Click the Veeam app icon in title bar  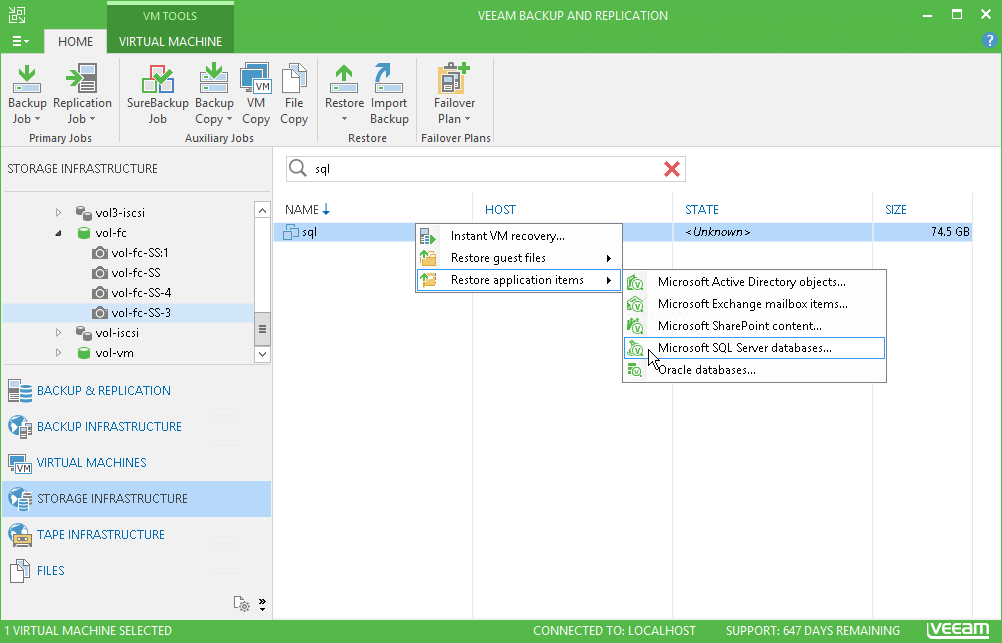[17, 15]
